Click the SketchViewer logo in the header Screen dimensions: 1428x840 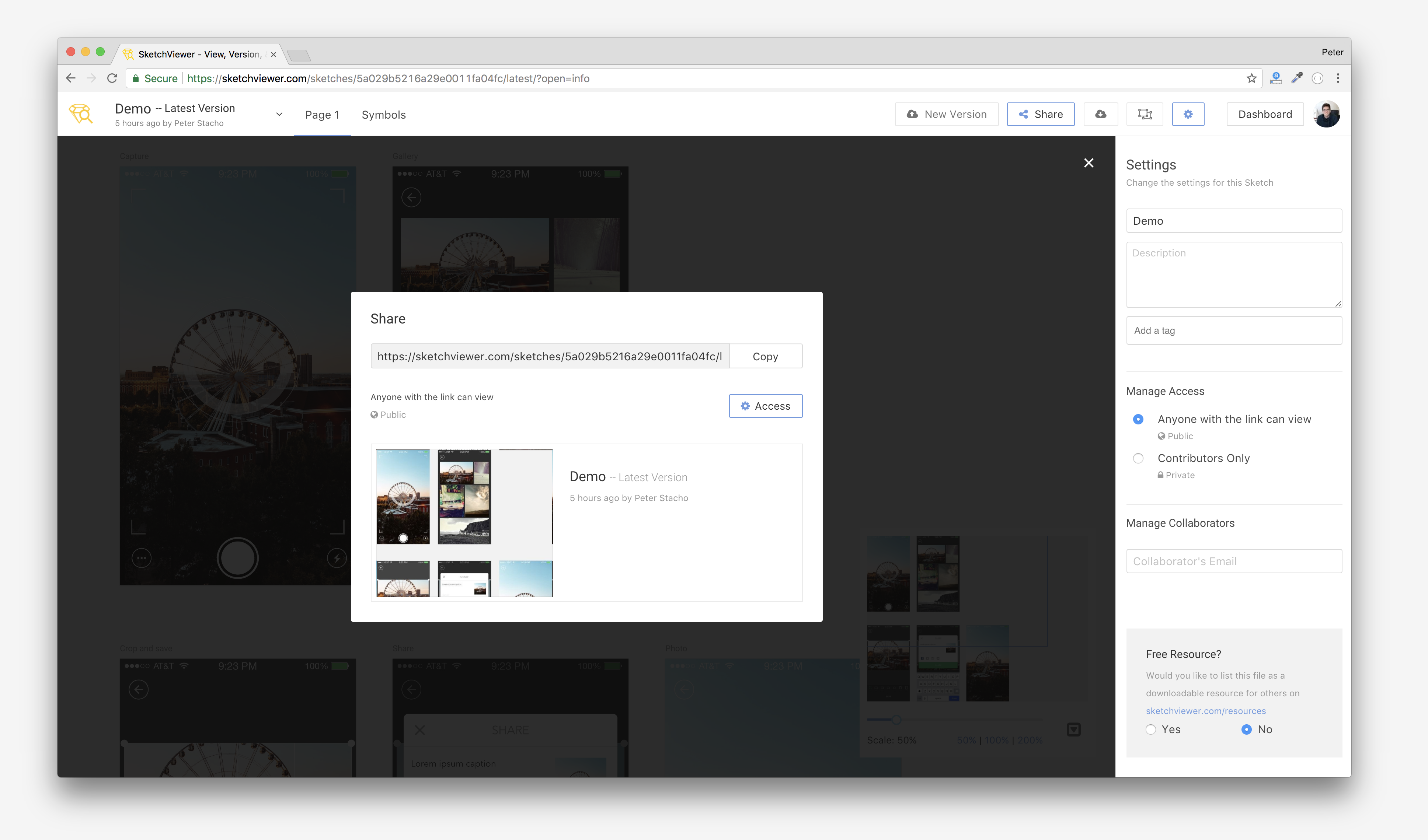click(81, 114)
